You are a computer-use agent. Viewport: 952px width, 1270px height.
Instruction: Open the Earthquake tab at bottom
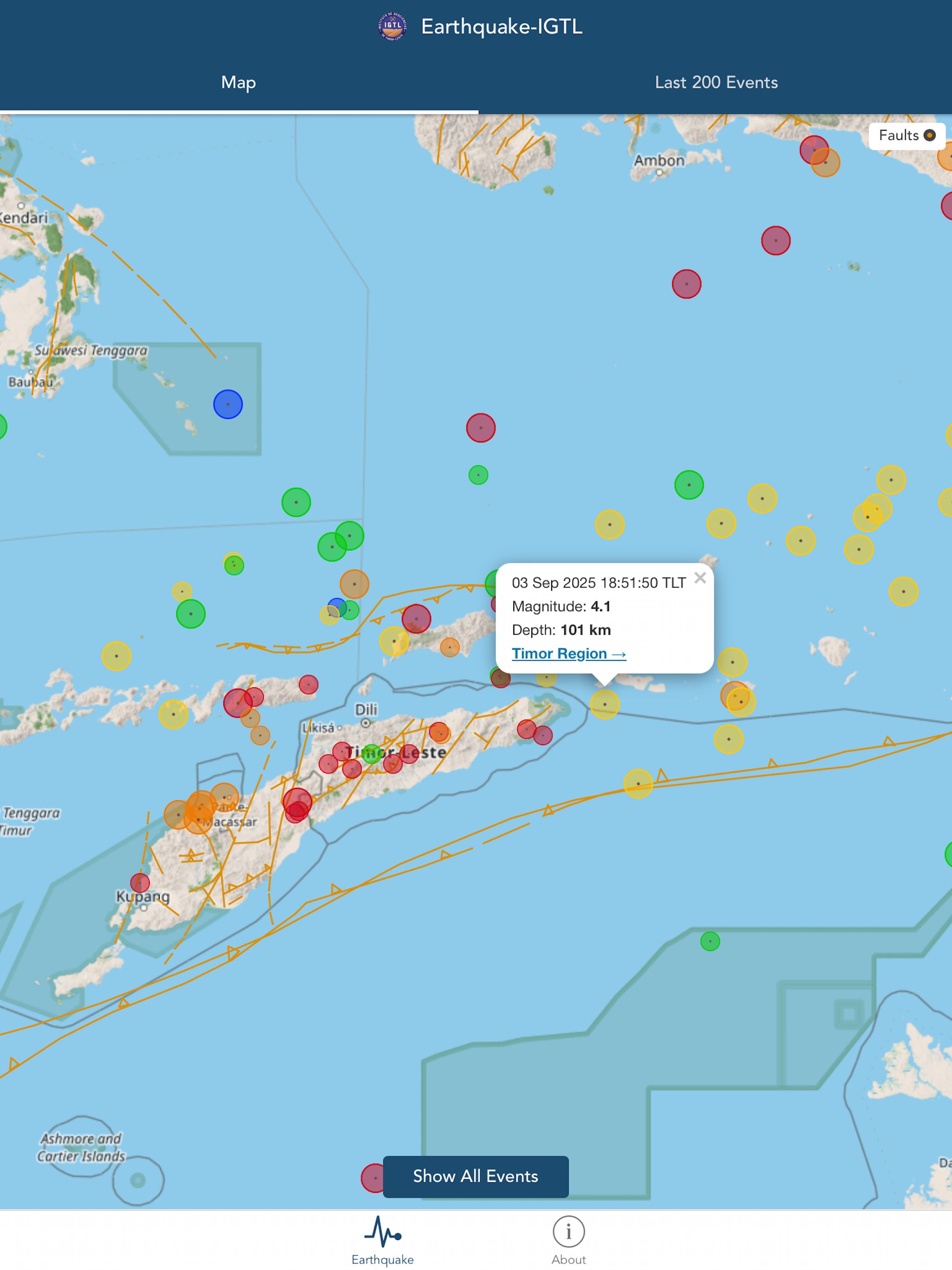point(383,1240)
